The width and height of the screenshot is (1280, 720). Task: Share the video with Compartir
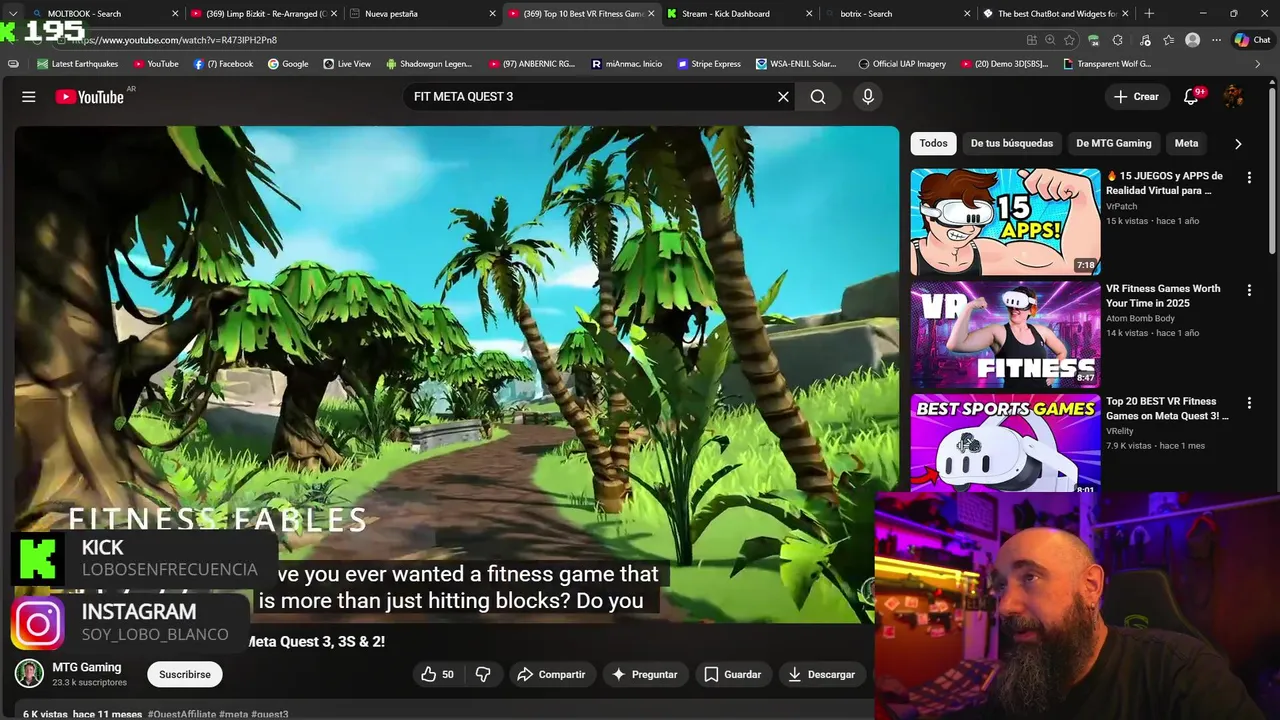click(551, 674)
